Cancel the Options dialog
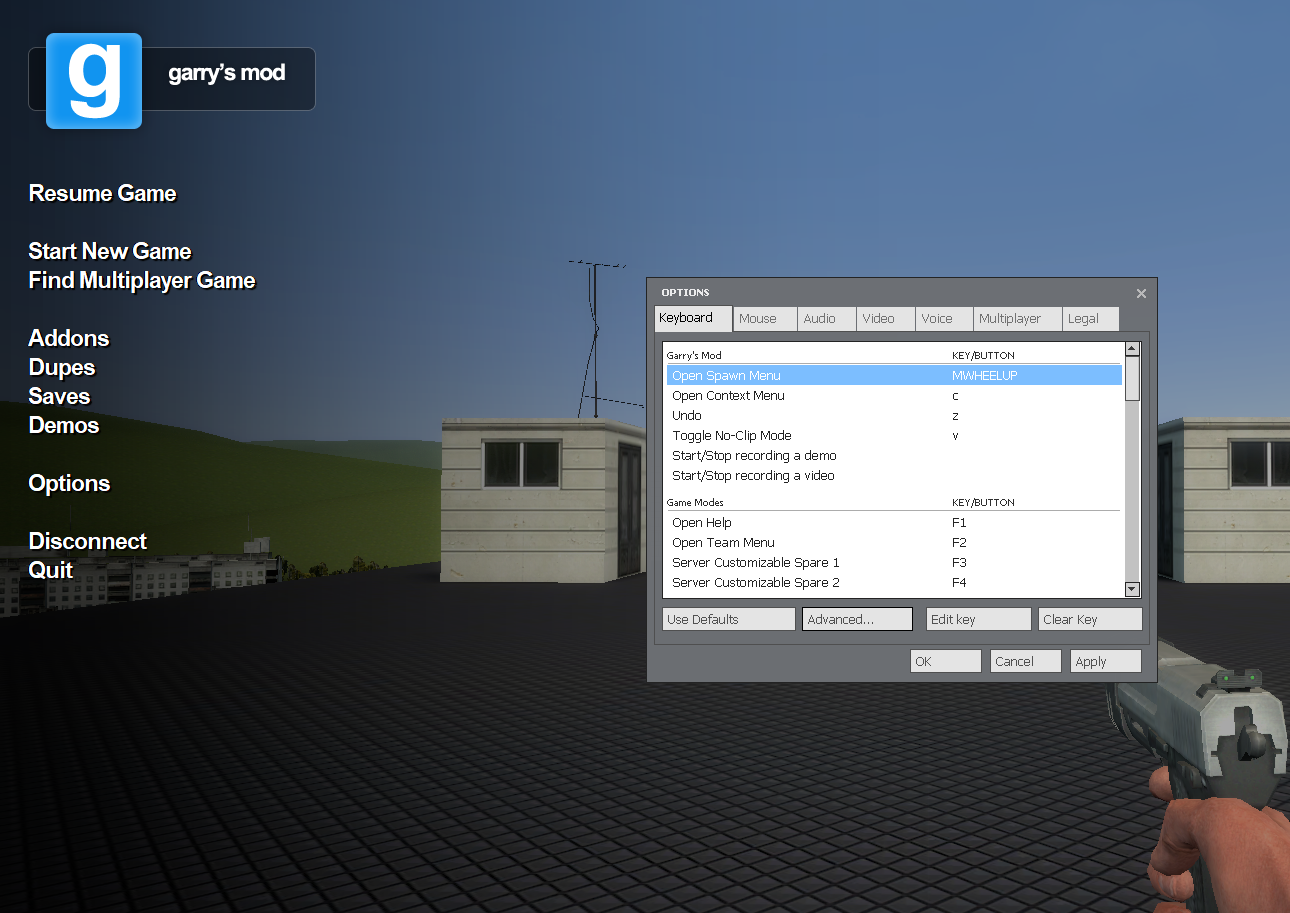The image size is (1290, 913). [x=1025, y=661]
